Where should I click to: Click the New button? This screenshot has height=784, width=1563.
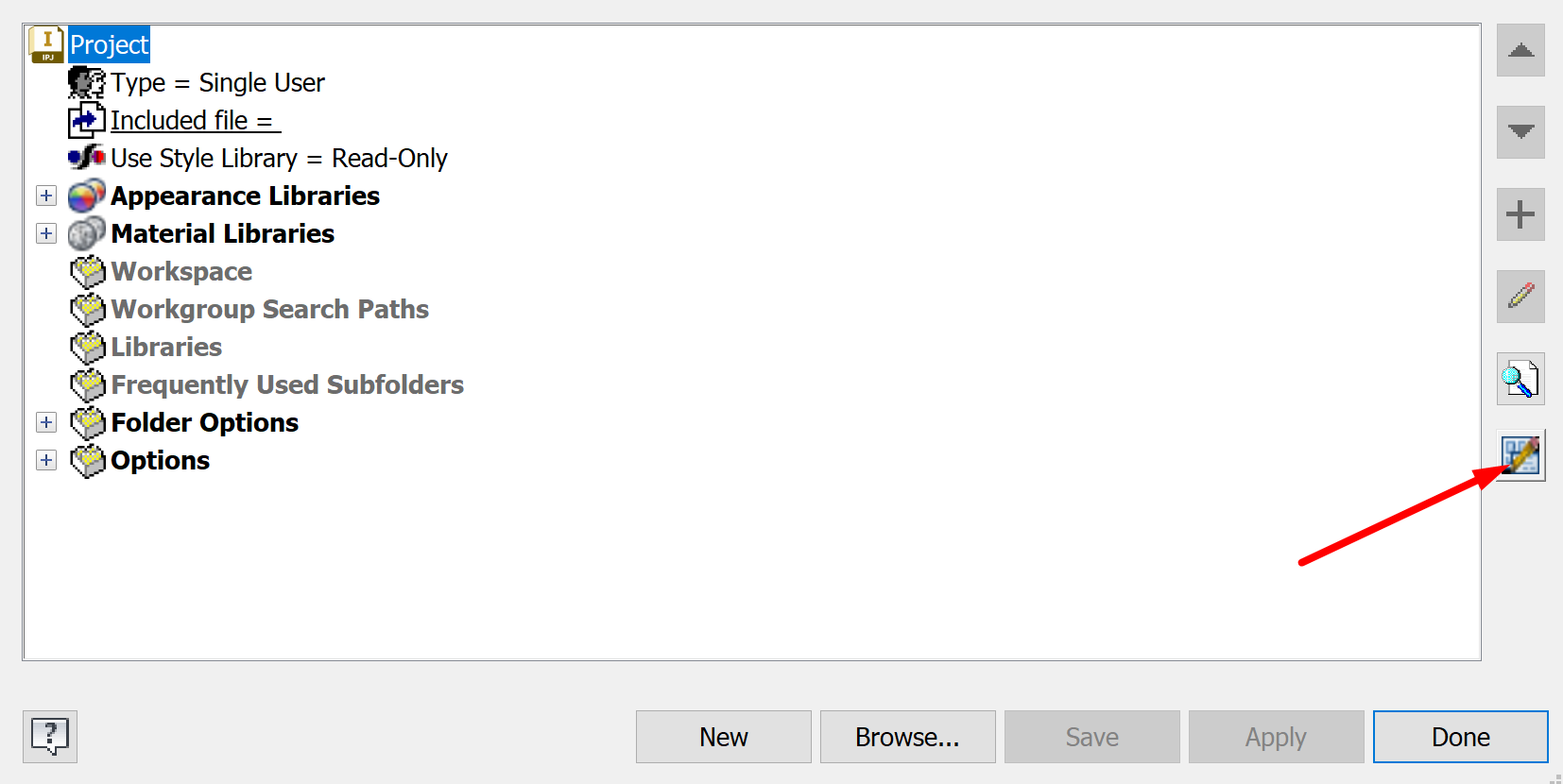723,737
